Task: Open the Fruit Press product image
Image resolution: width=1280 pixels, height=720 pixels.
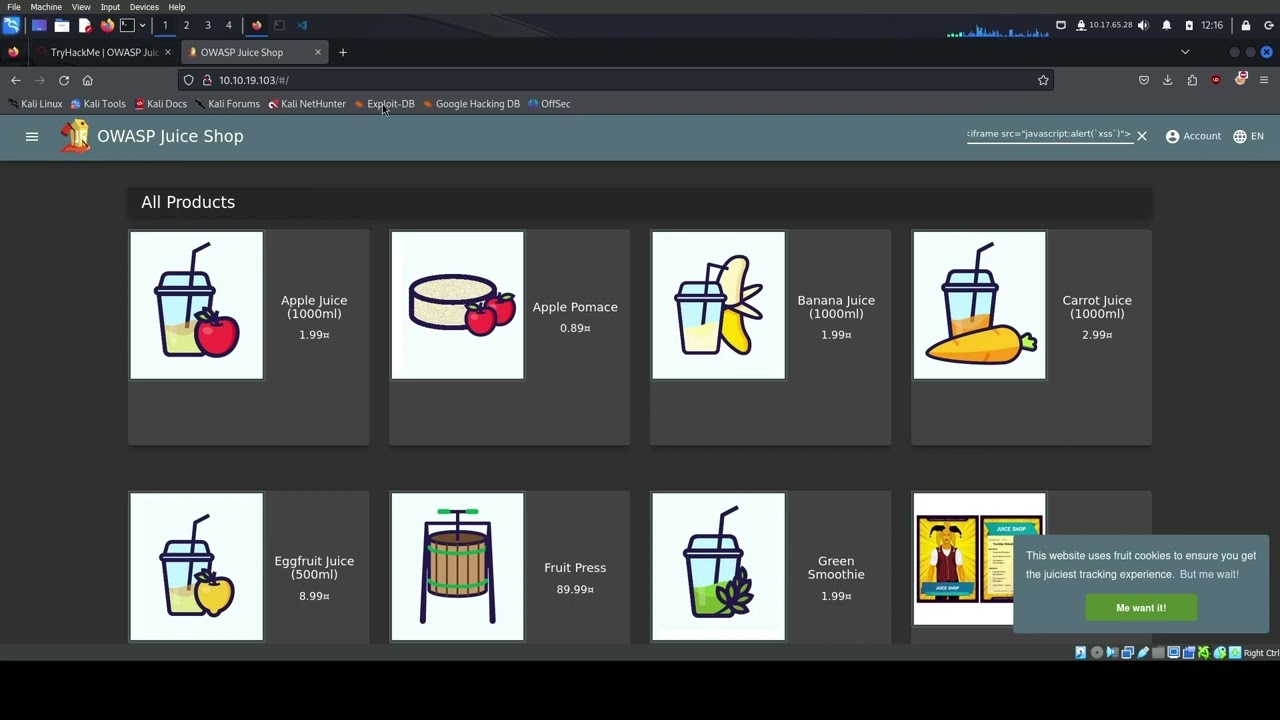Action: point(457,567)
